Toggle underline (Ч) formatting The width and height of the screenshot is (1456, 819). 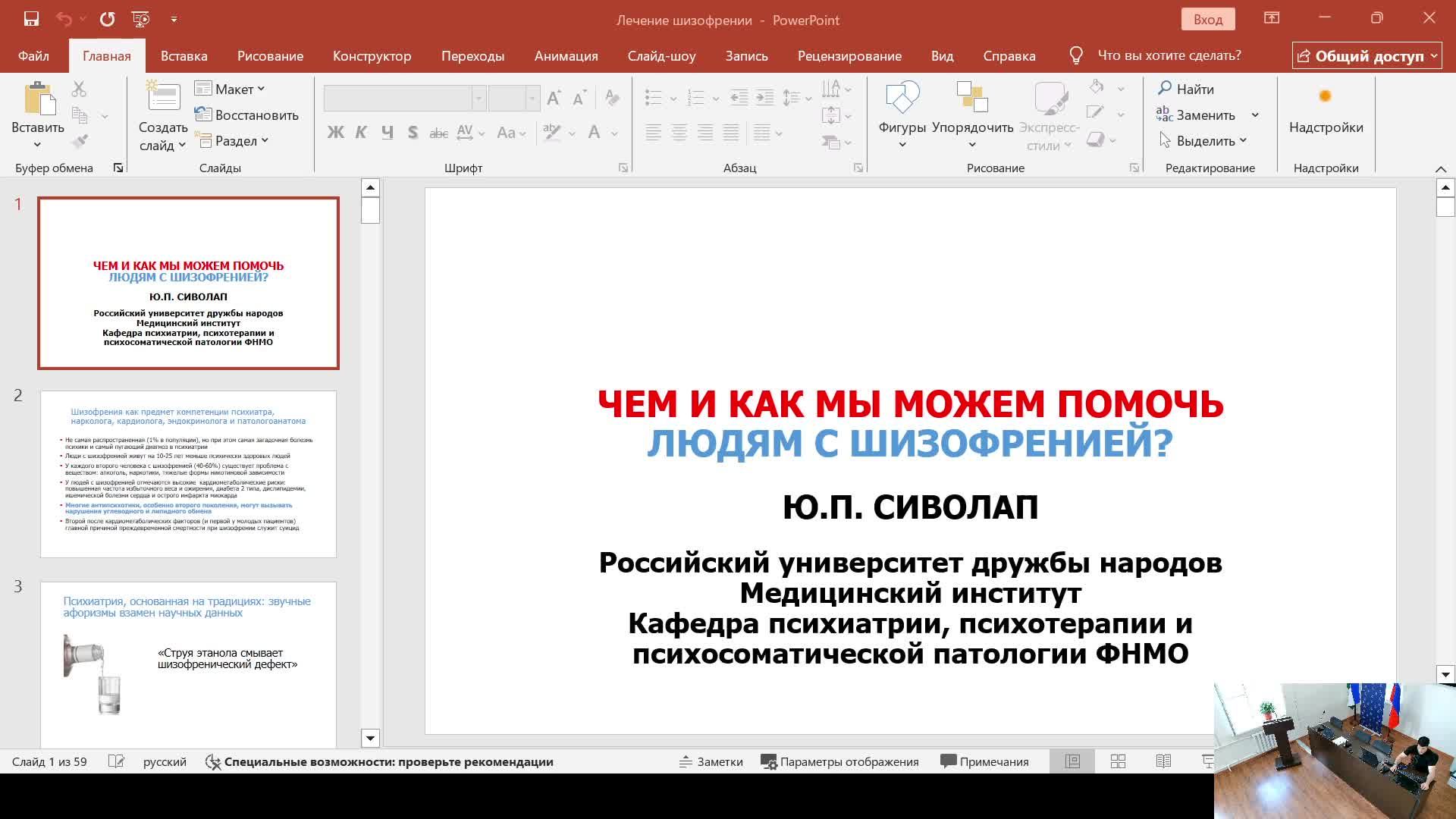pyautogui.click(x=387, y=132)
